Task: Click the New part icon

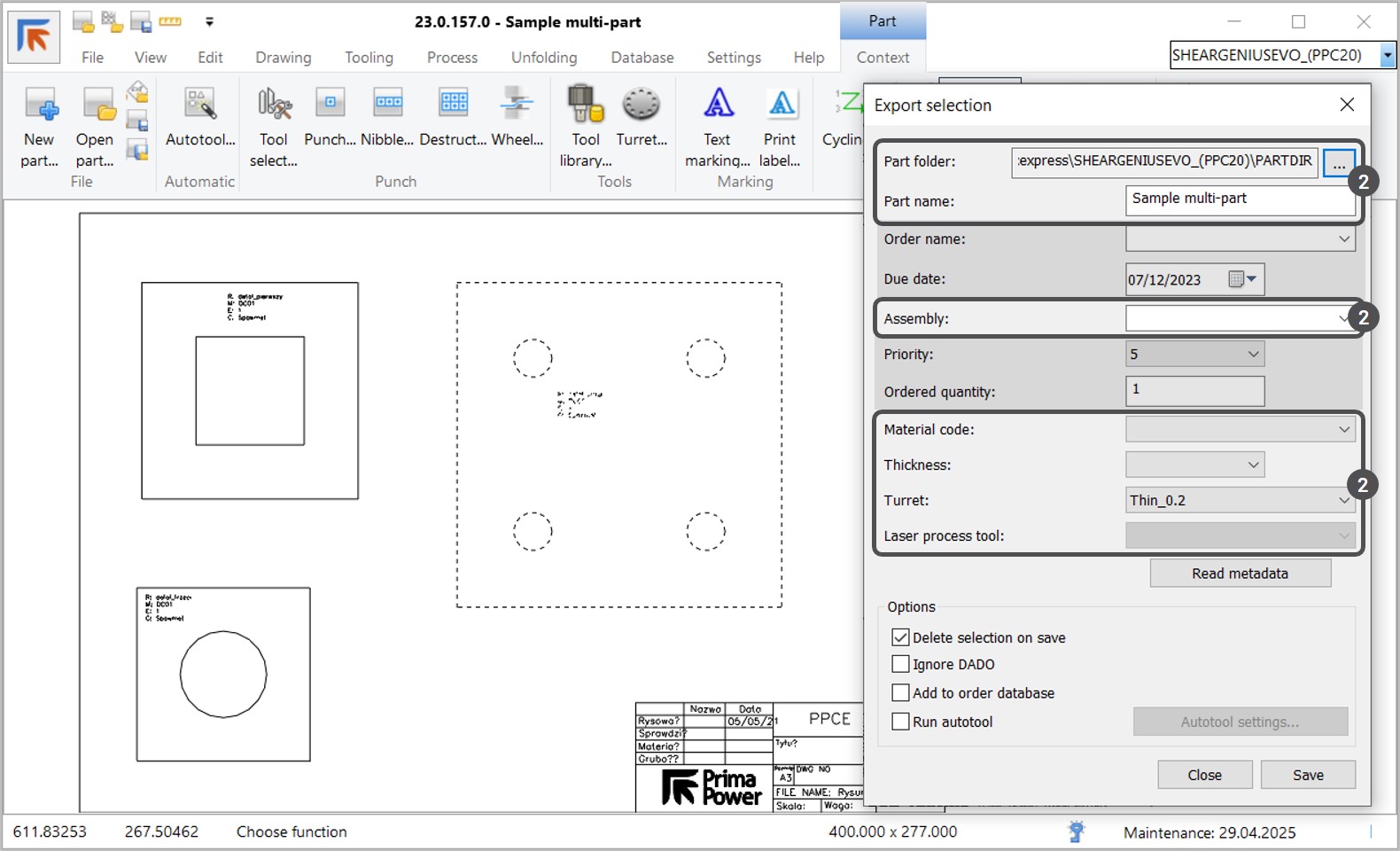Action: pos(40,106)
